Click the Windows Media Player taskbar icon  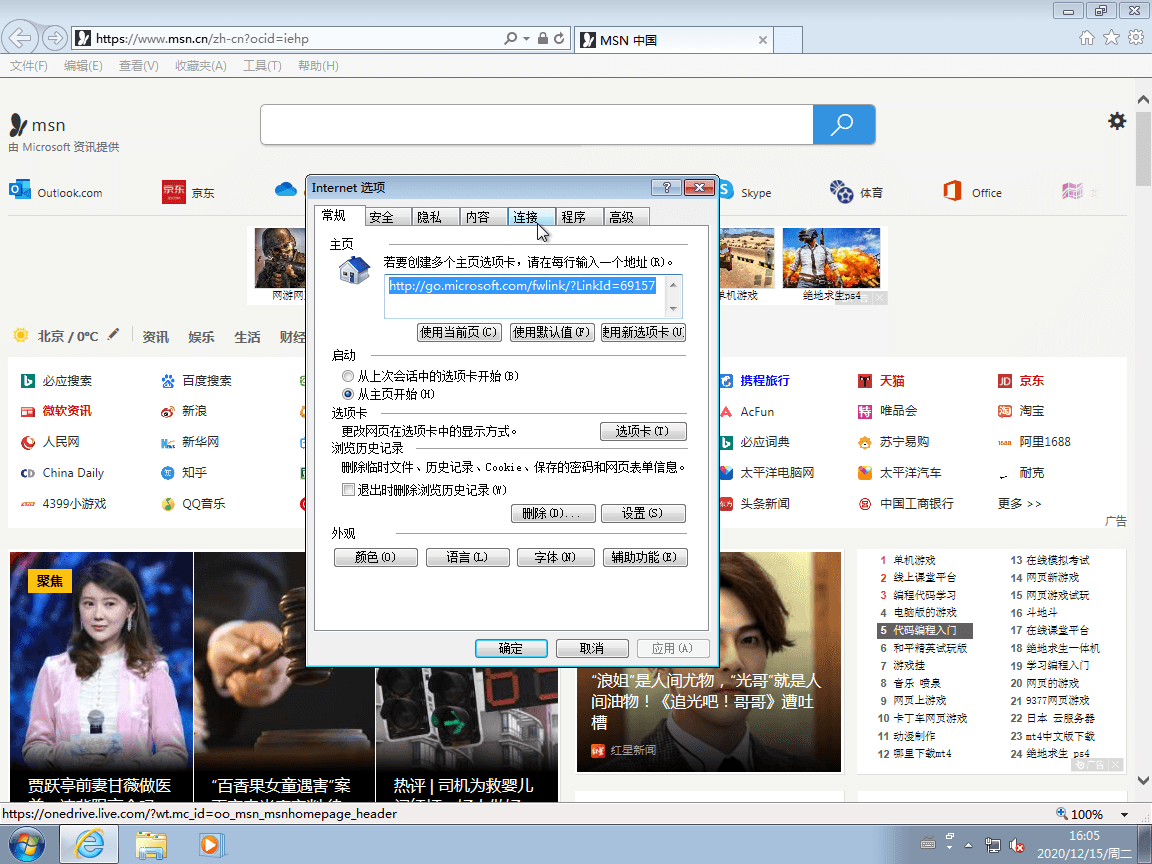[209, 843]
